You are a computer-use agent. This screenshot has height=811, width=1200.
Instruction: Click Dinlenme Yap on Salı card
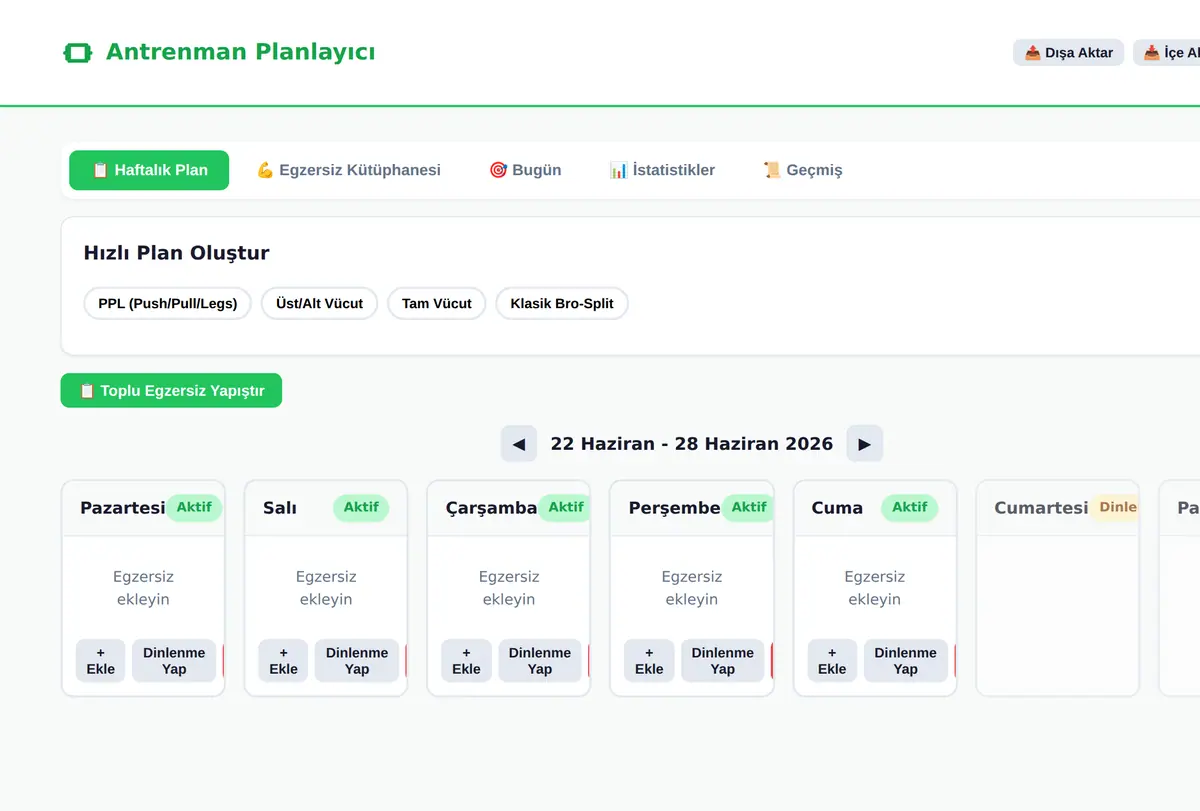(357, 661)
